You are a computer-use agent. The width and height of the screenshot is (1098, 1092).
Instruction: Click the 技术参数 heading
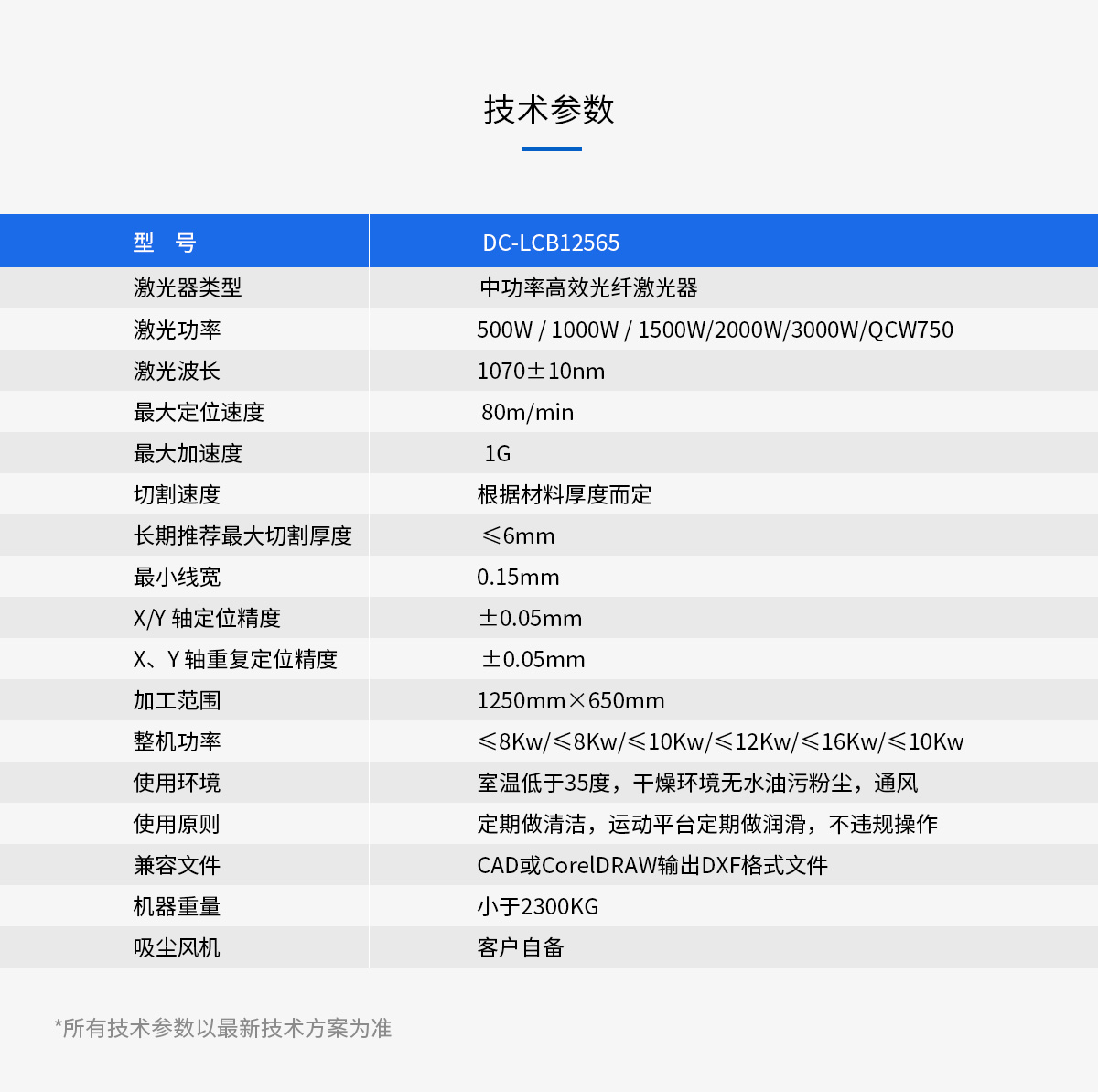[548, 110]
